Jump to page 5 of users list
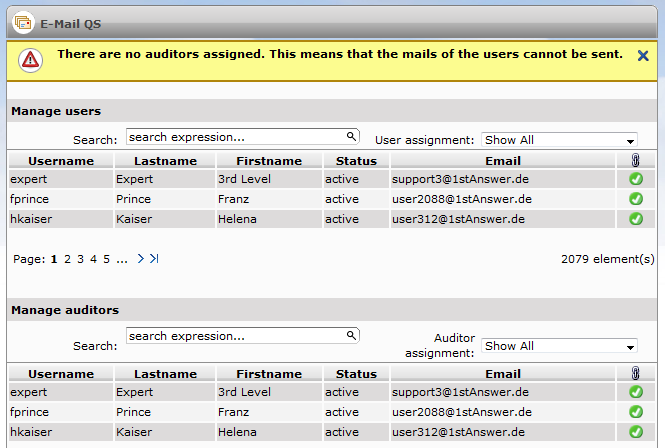The height and width of the screenshot is (448, 665). point(106,259)
